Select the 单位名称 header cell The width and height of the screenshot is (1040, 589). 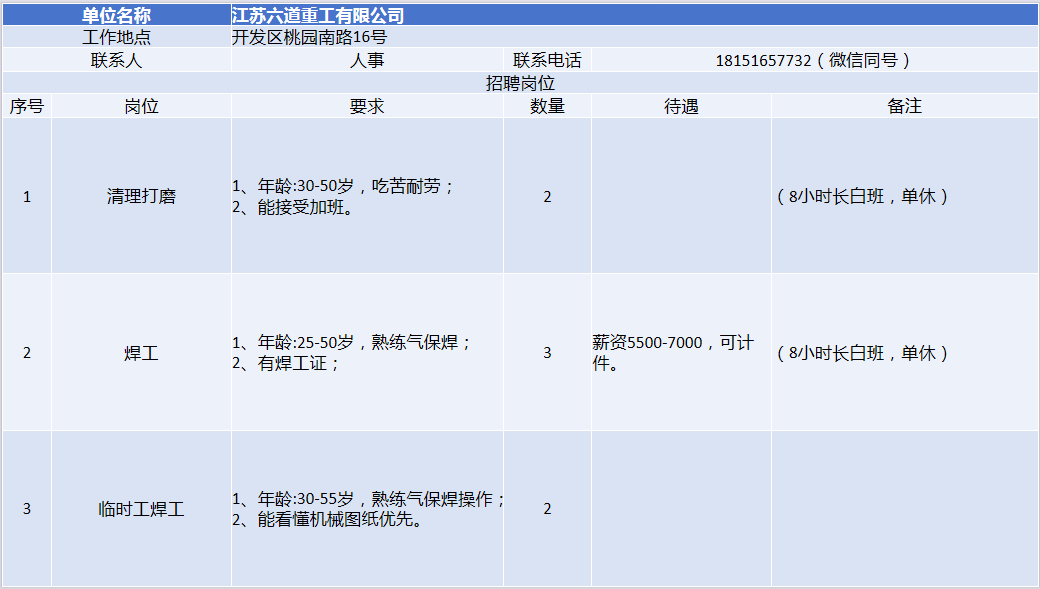point(116,15)
